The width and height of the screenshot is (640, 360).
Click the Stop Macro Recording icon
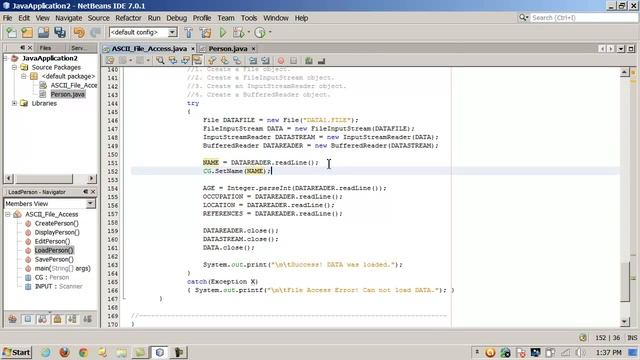pyautogui.click(x=293, y=61)
